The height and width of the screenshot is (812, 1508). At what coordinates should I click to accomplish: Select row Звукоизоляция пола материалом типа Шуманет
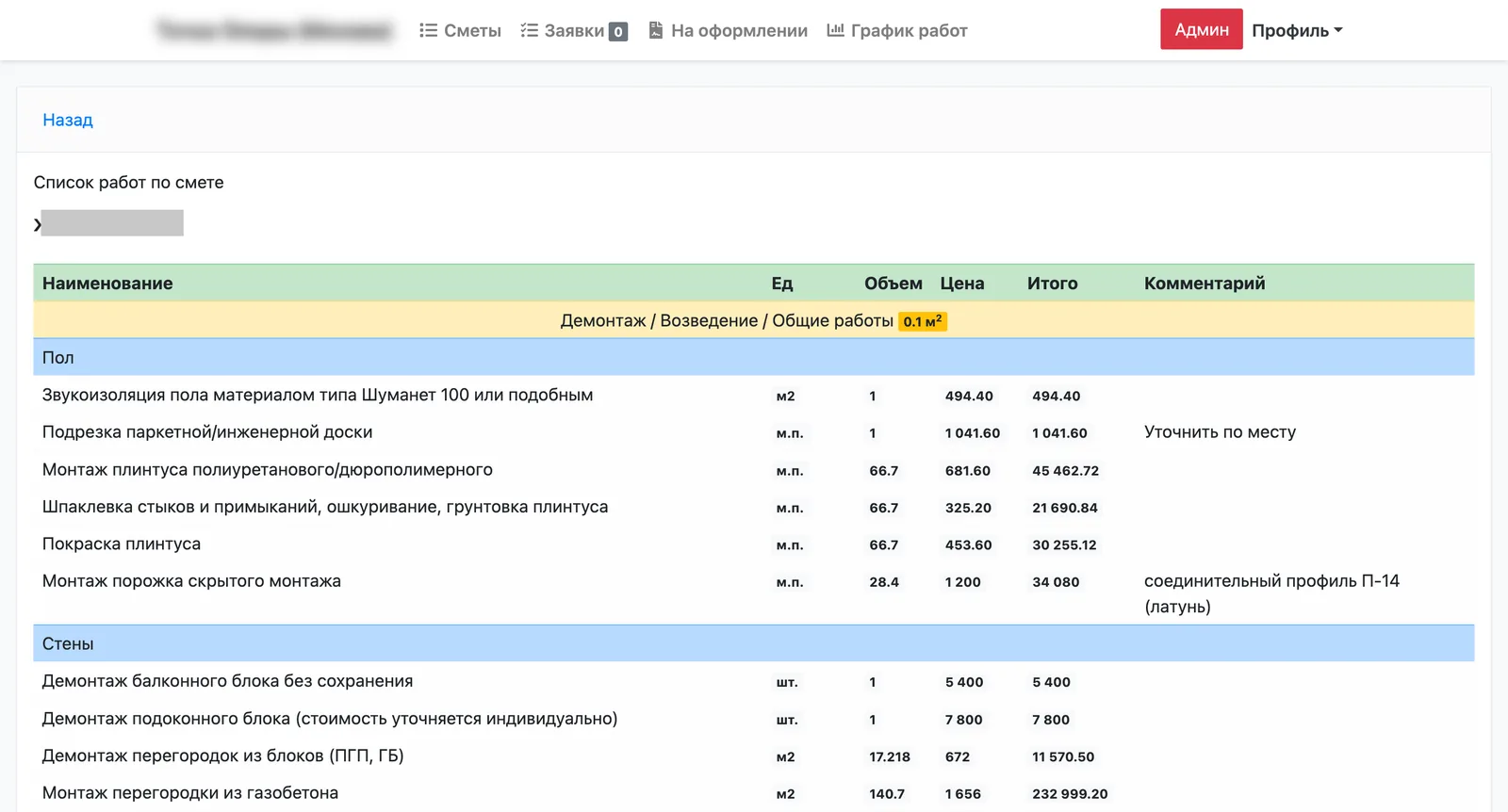(x=754, y=395)
